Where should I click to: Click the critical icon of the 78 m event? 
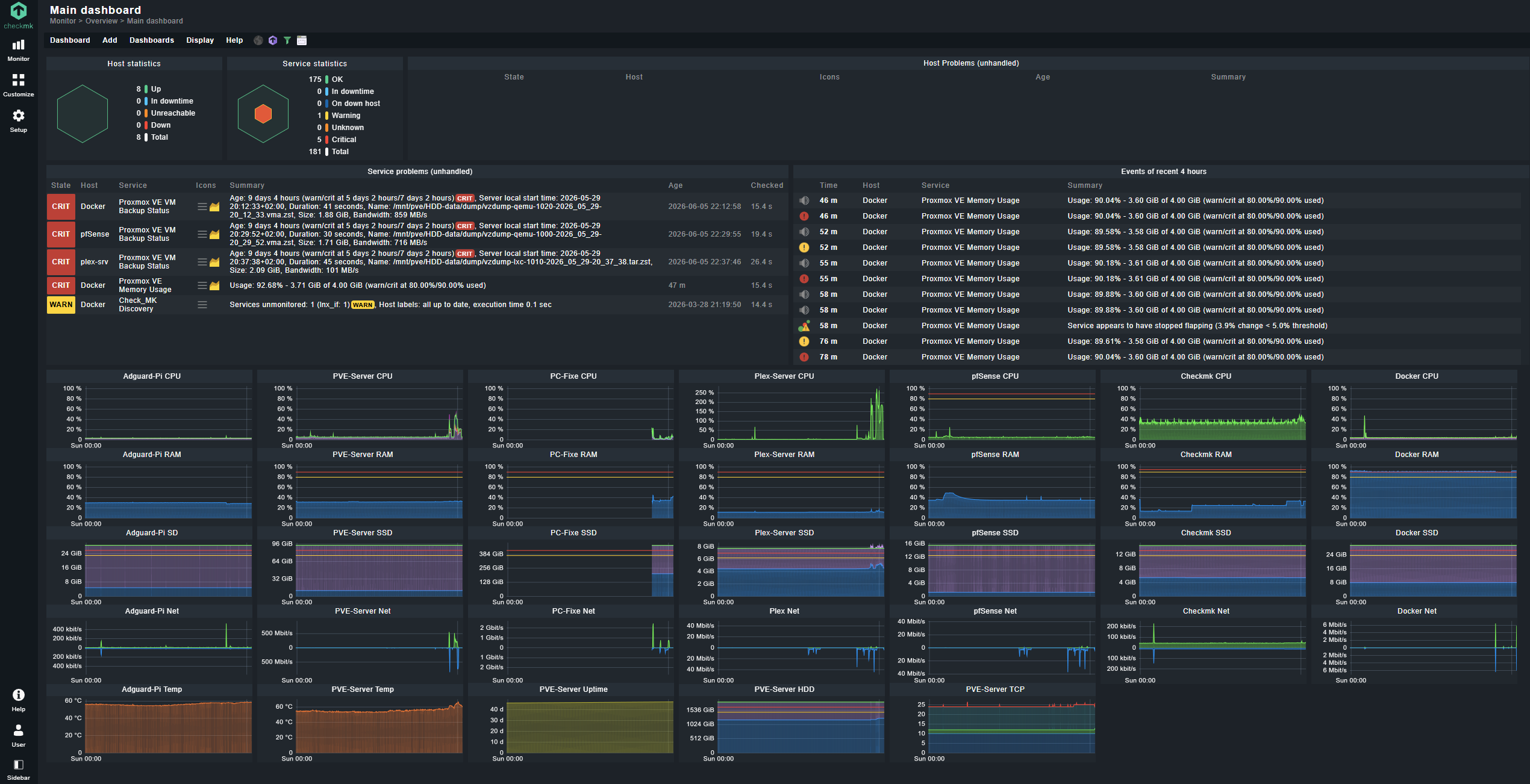point(804,357)
